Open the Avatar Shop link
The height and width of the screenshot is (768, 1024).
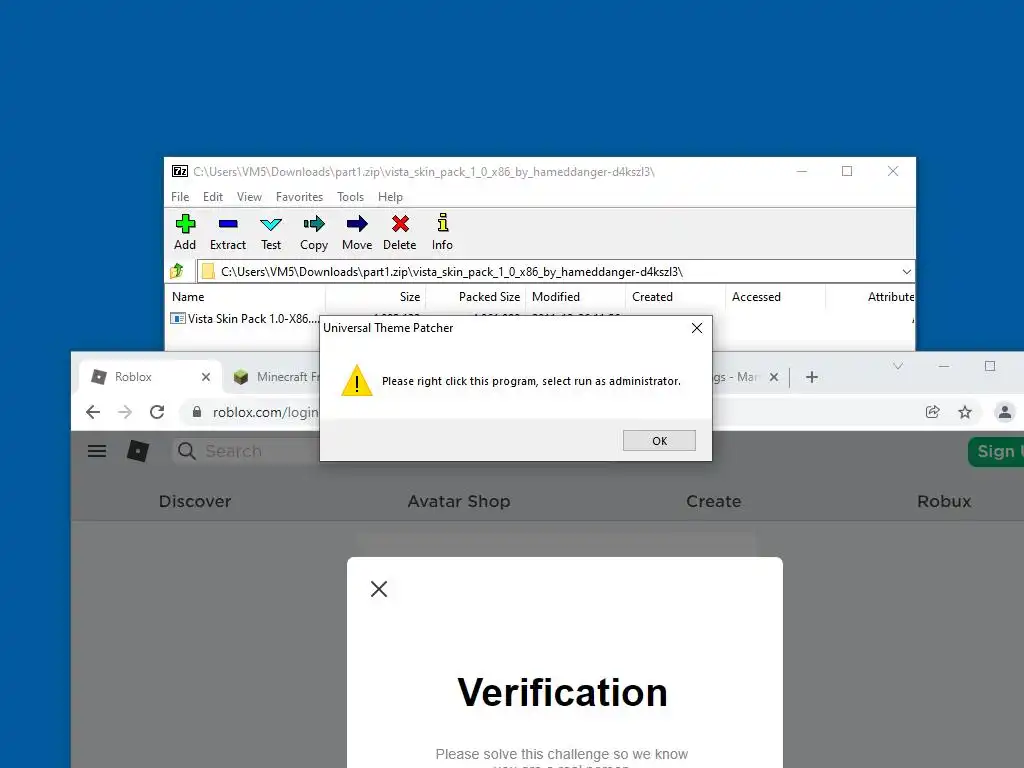point(459,502)
